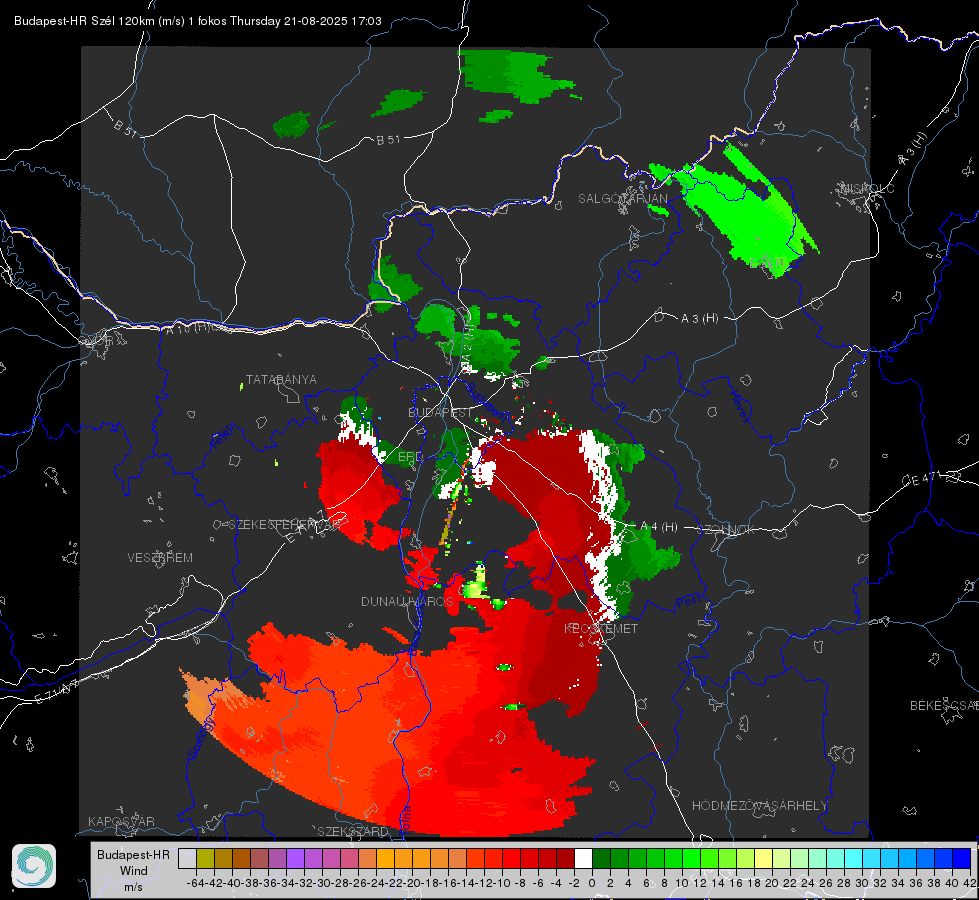
Task: Select the SZEKSZARD city label
Action: tap(353, 831)
